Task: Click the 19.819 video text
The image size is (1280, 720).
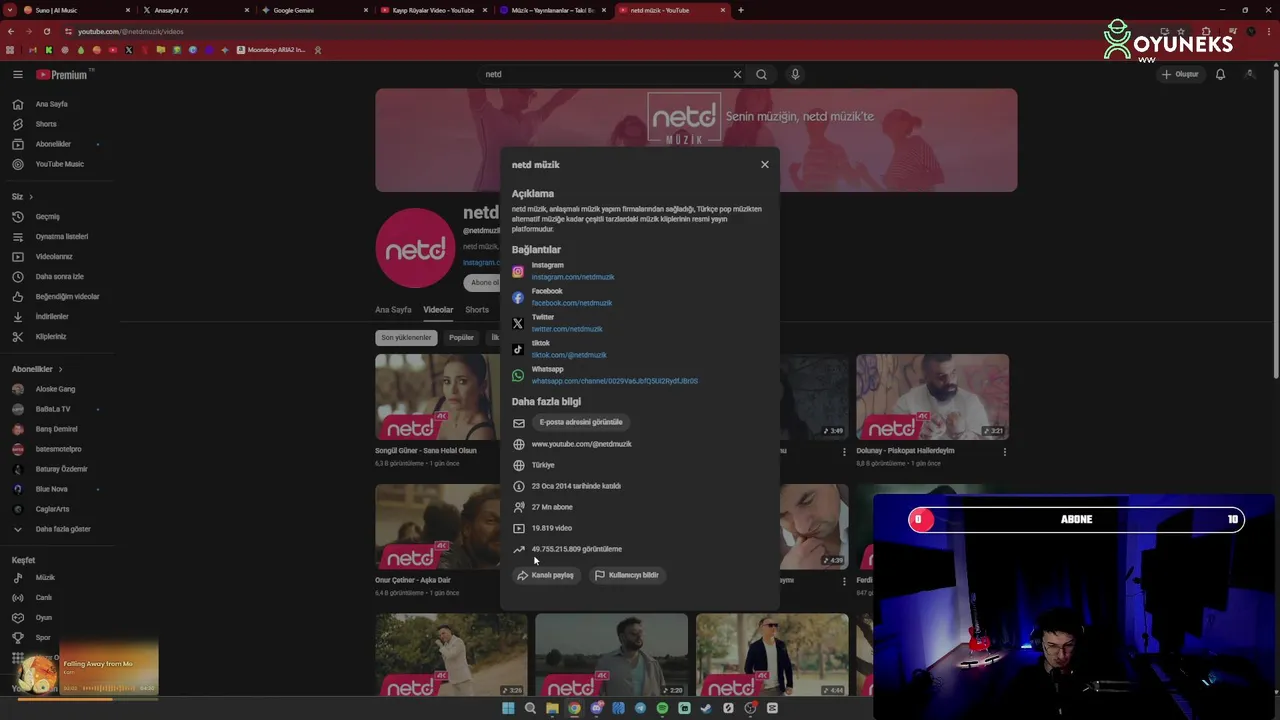Action: click(x=552, y=528)
